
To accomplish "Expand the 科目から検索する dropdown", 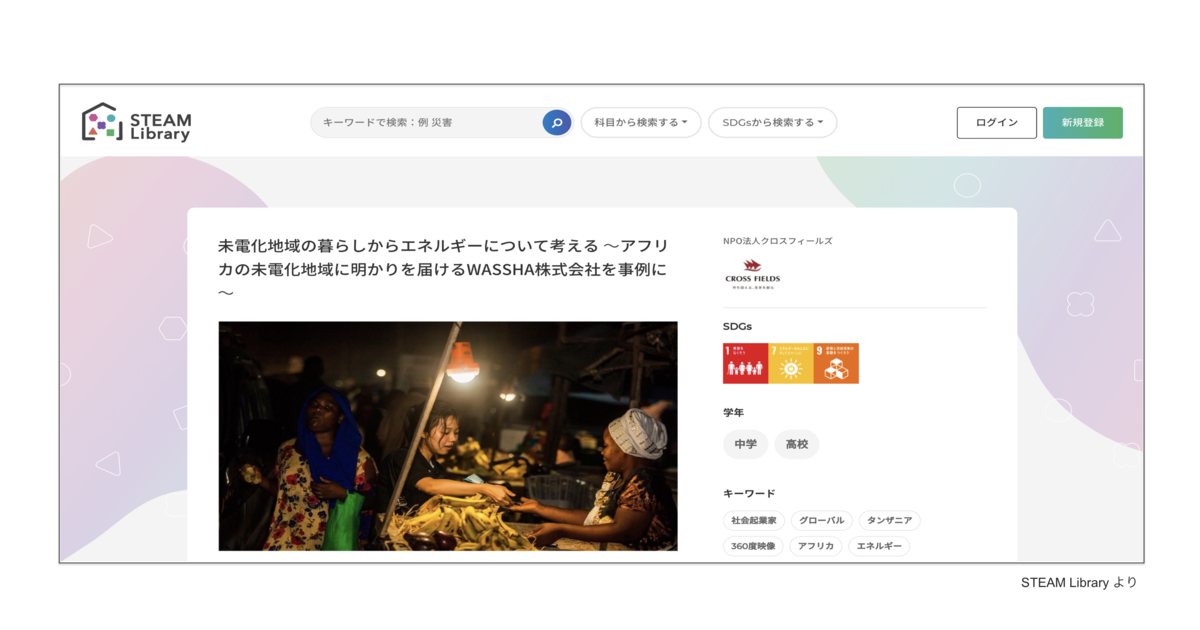I will click(x=641, y=123).
